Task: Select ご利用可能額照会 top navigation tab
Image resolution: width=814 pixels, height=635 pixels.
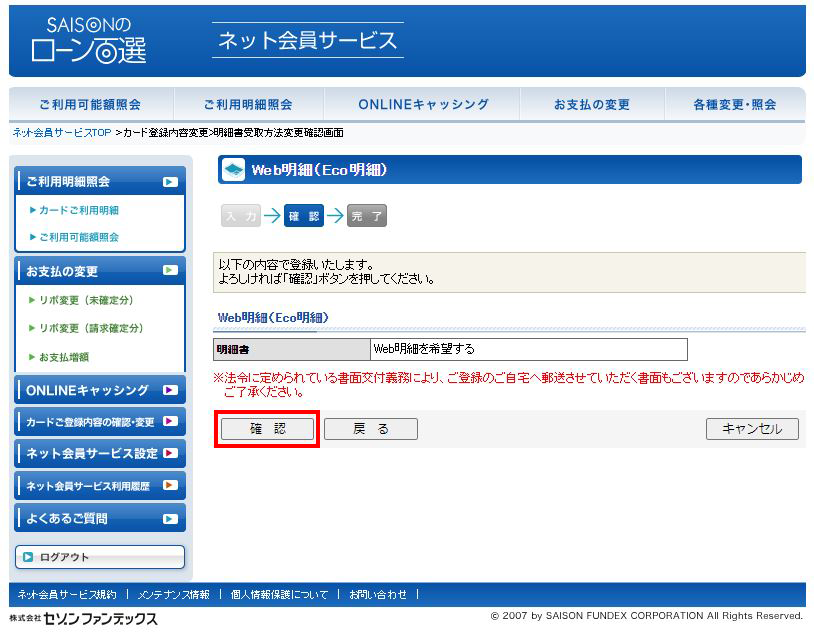Action: 90,104
